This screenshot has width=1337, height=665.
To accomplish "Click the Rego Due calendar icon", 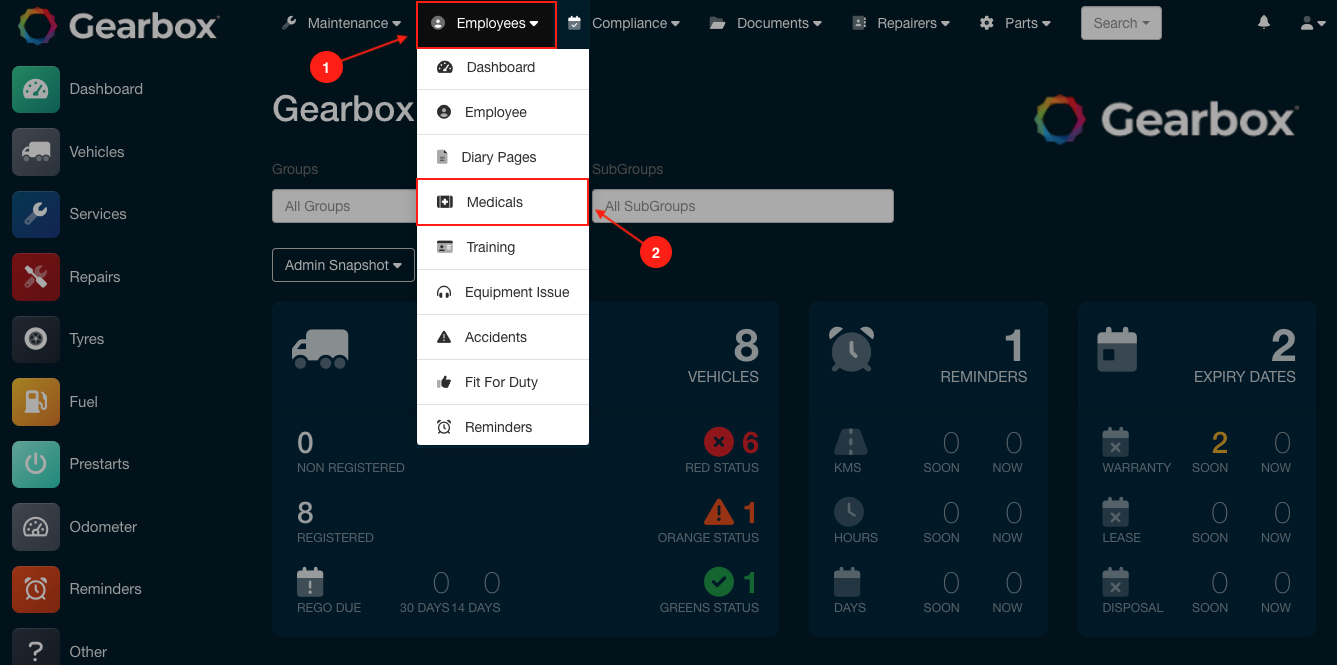I will [x=310, y=582].
